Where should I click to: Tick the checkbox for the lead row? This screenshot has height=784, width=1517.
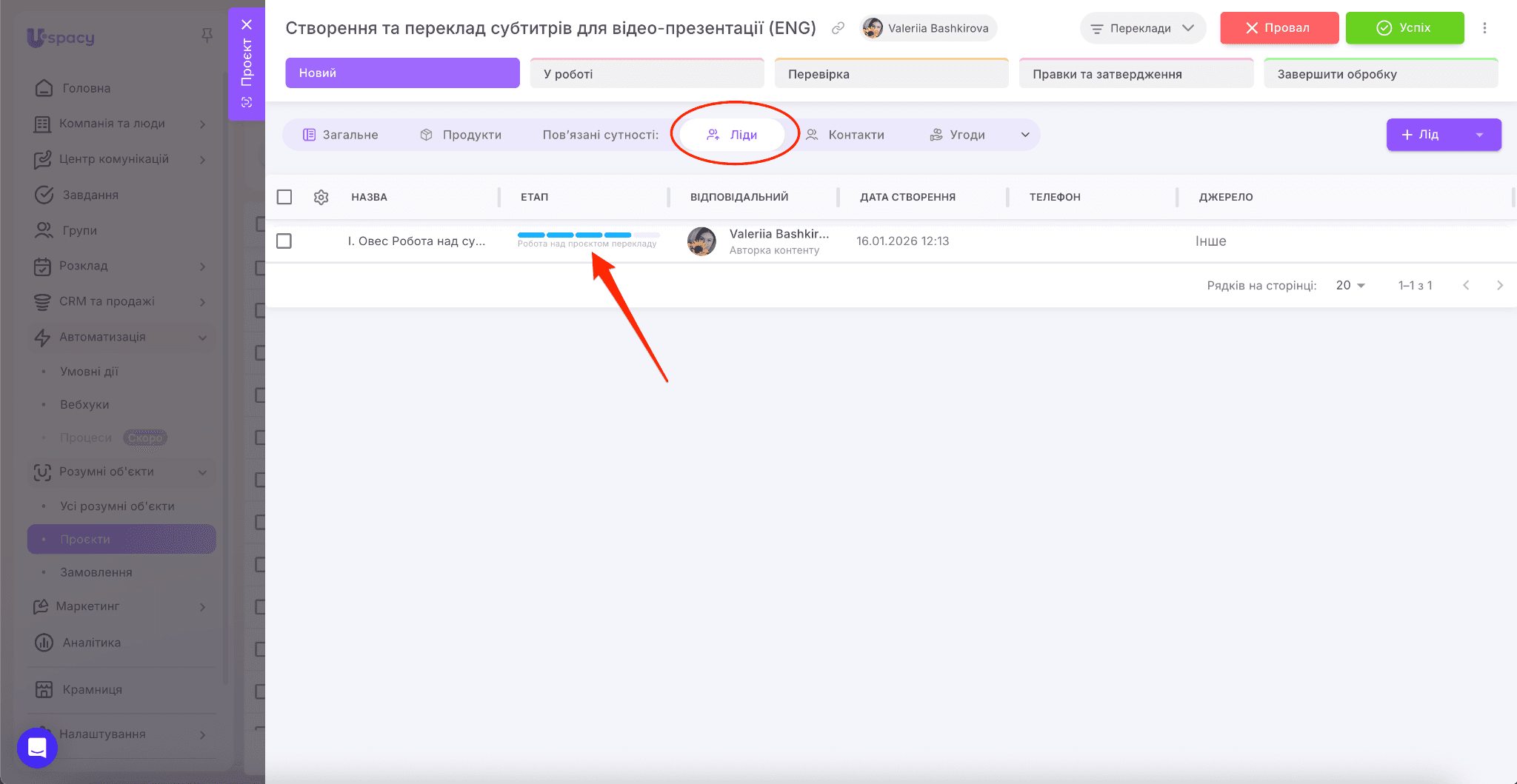(x=284, y=241)
